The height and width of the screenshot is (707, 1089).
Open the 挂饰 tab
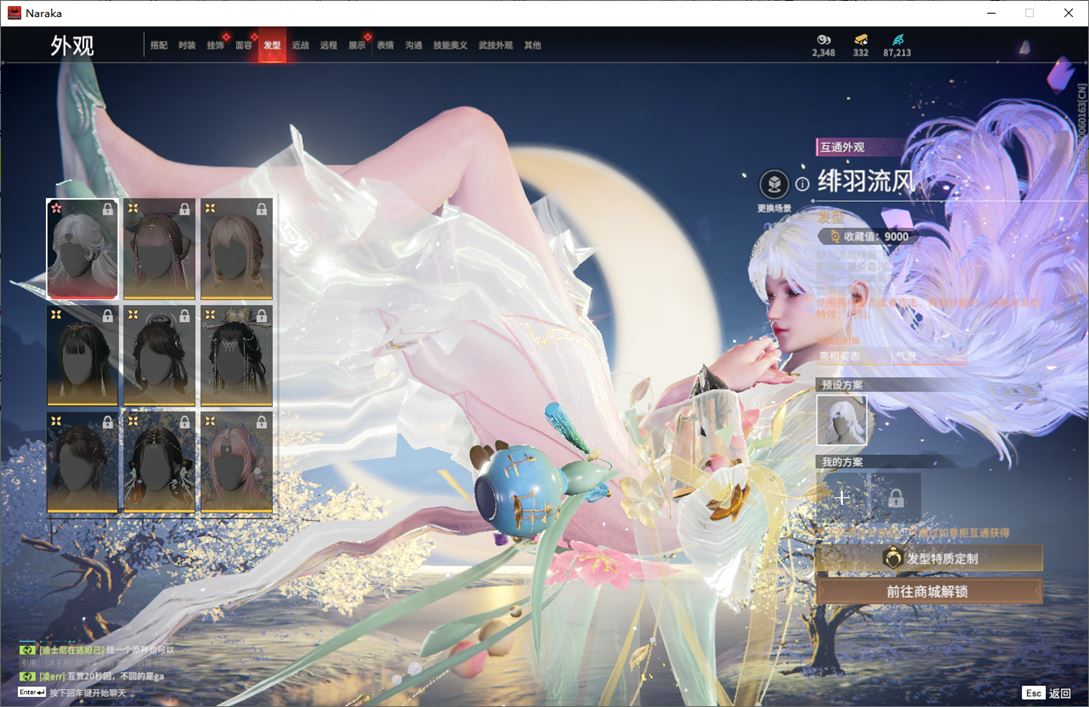pos(215,45)
